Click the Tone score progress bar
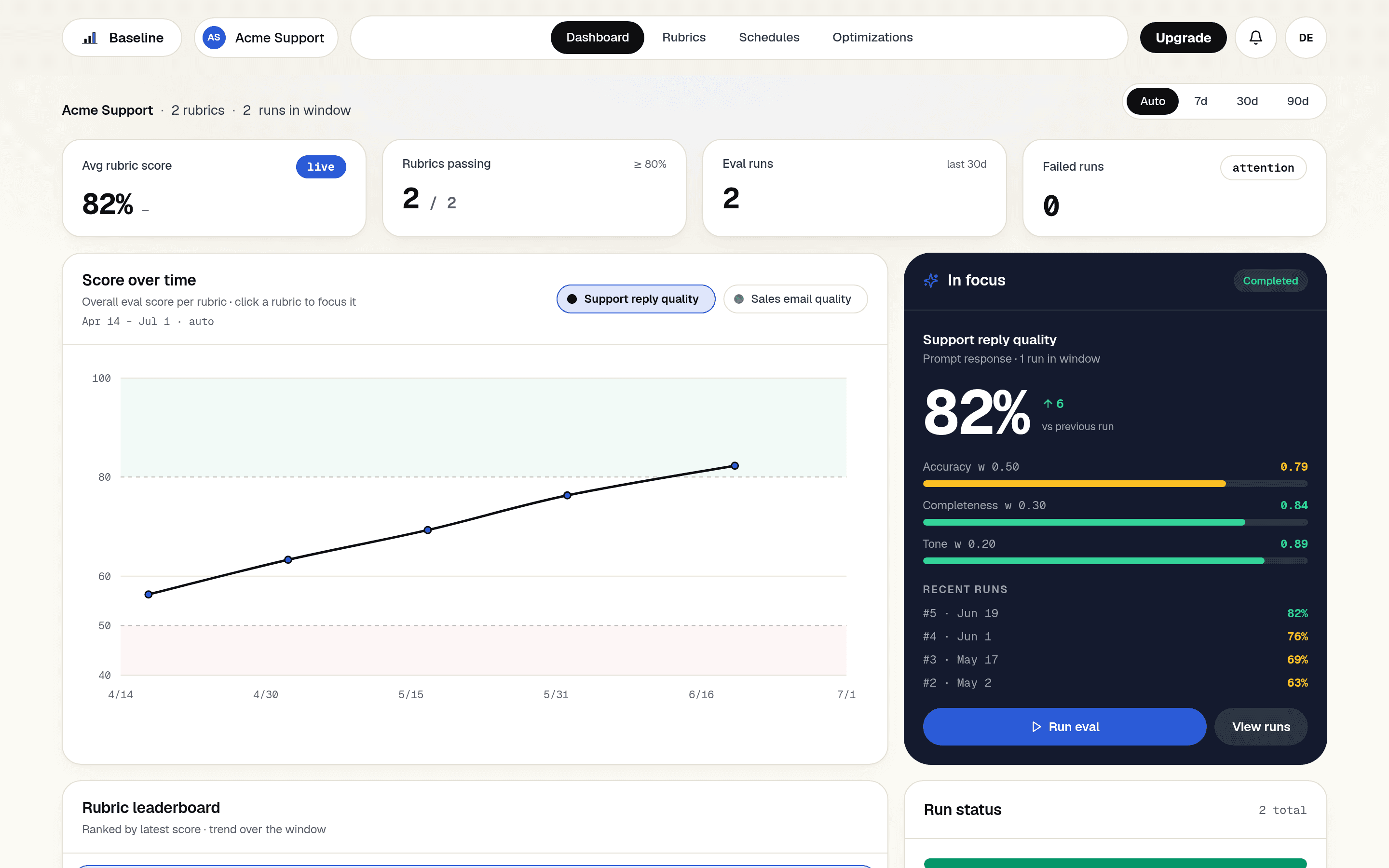 coord(1115,561)
